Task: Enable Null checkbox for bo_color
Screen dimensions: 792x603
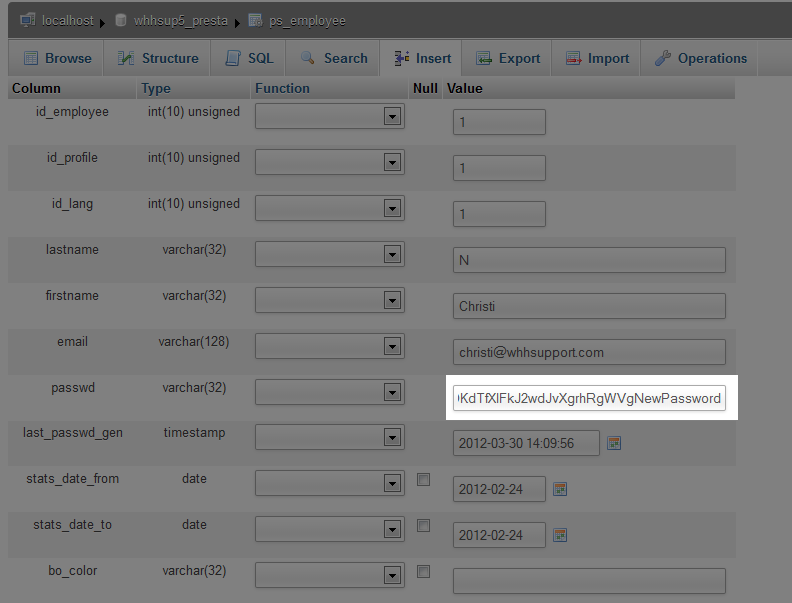Action: pyautogui.click(x=424, y=572)
